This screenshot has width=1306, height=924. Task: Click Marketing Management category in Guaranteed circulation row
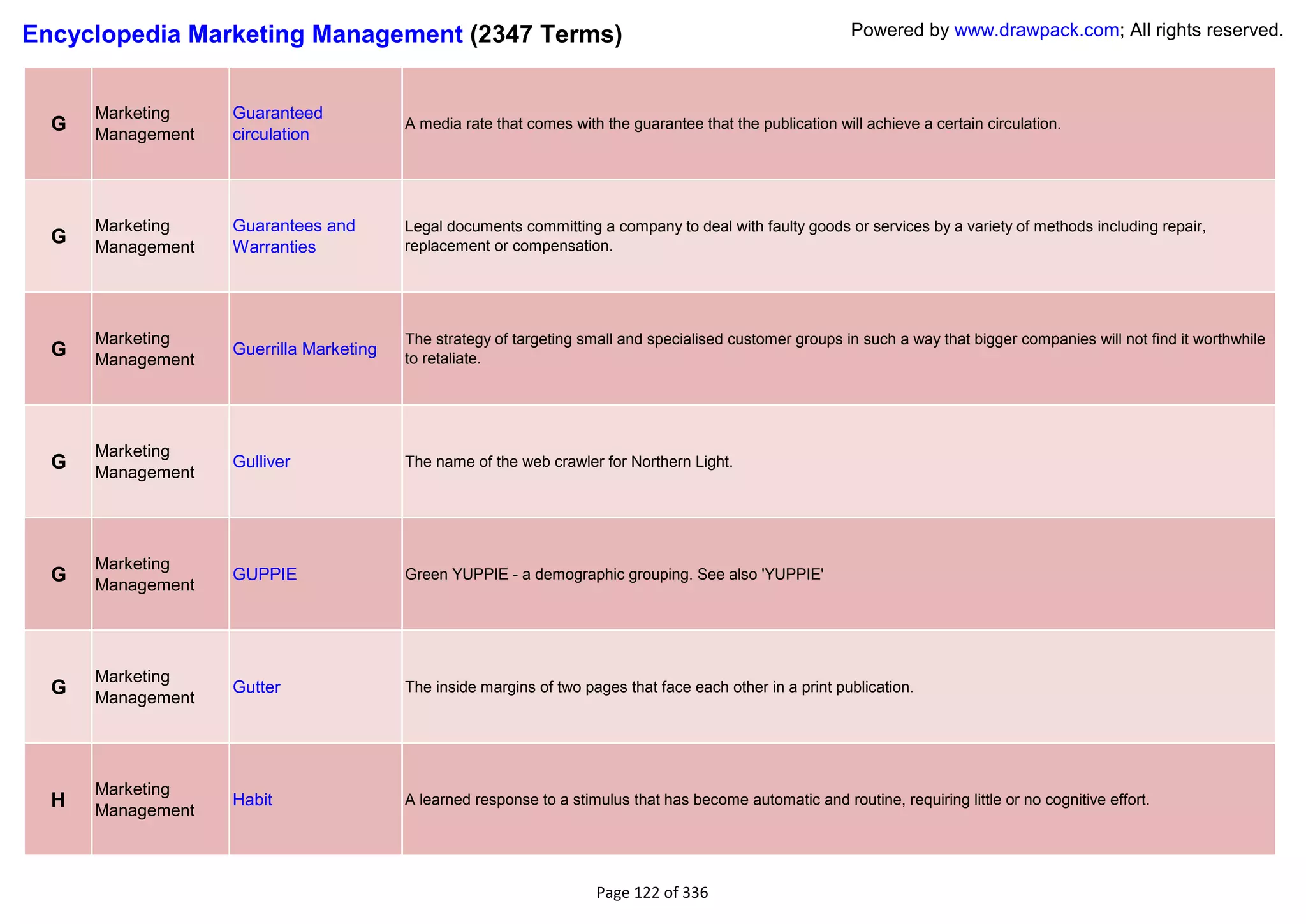tap(145, 123)
